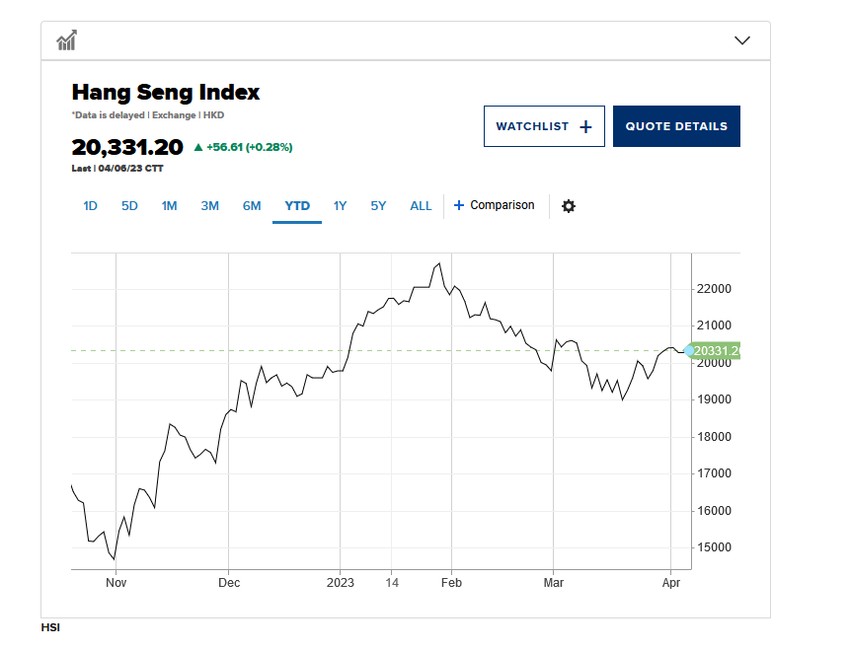Add Hang Seng Index to Watchlist

click(544, 126)
